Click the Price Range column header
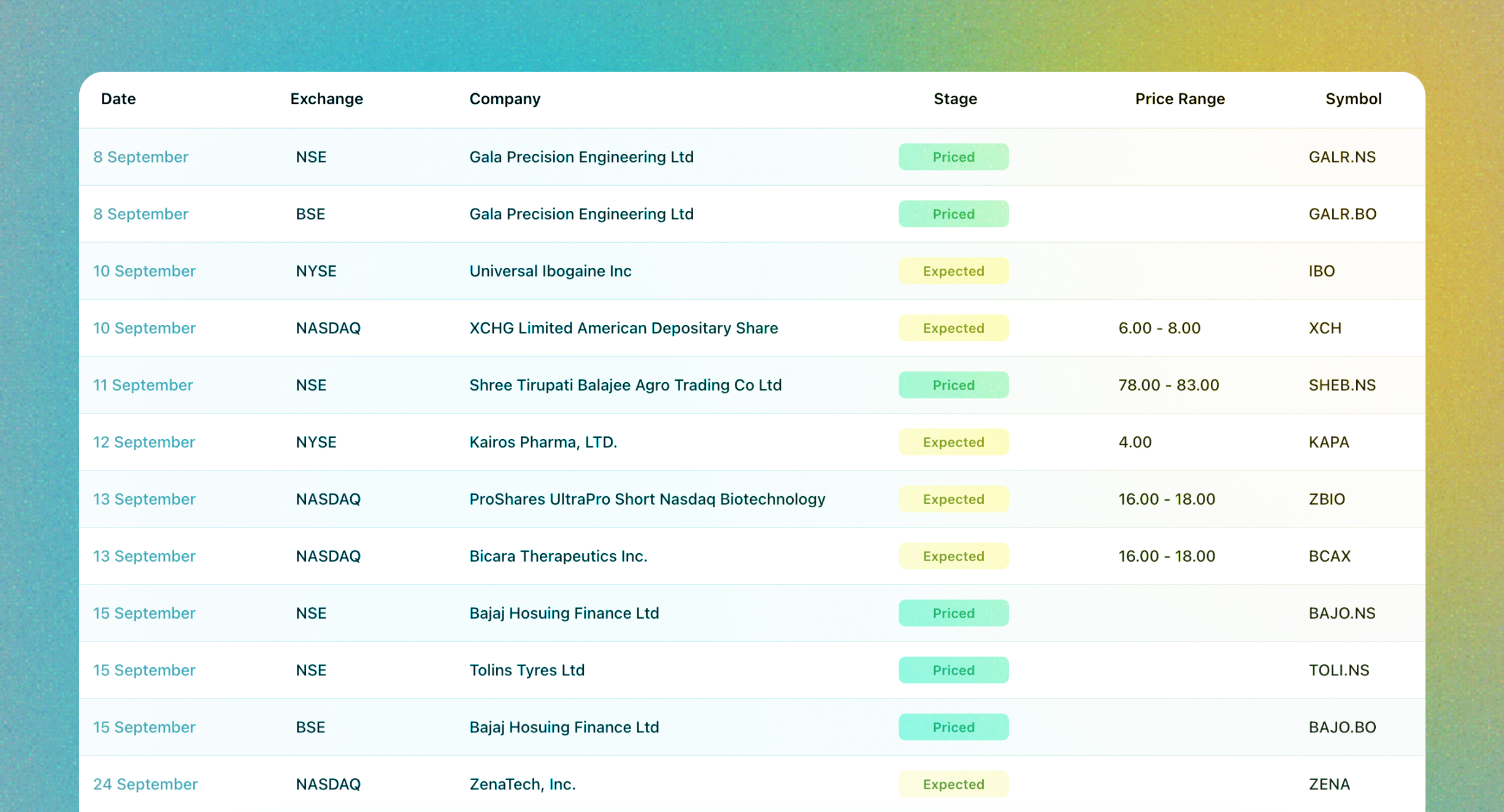The image size is (1504, 812). coord(1180,99)
